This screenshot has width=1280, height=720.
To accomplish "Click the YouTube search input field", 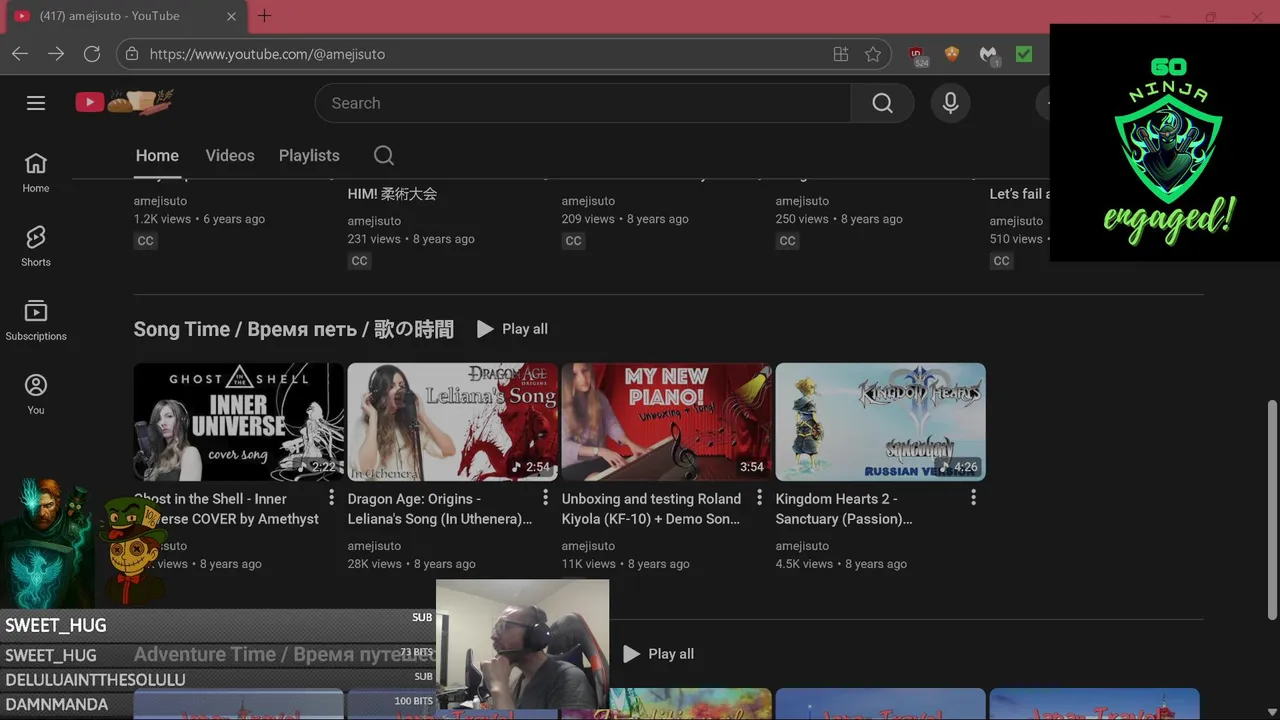I will (583, 103).
